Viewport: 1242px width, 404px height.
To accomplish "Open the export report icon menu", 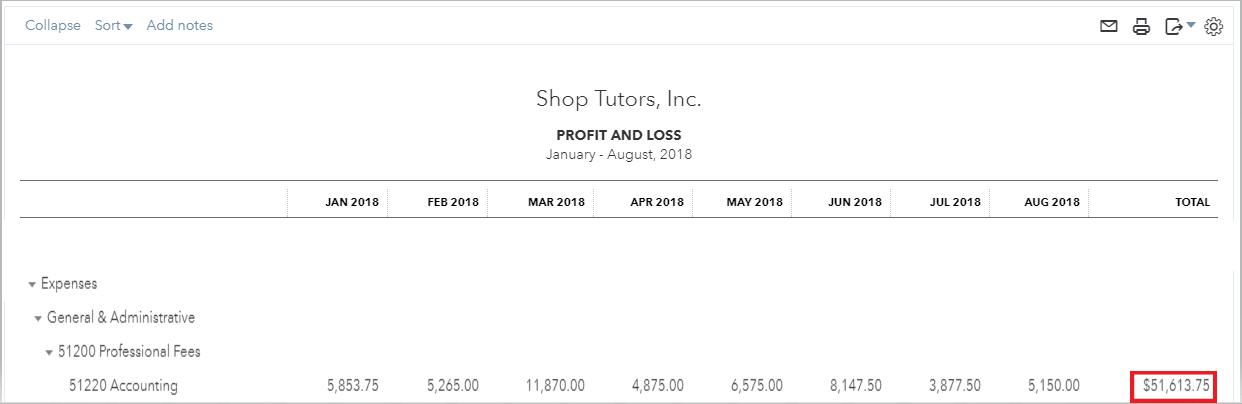I will [1180, 27].
